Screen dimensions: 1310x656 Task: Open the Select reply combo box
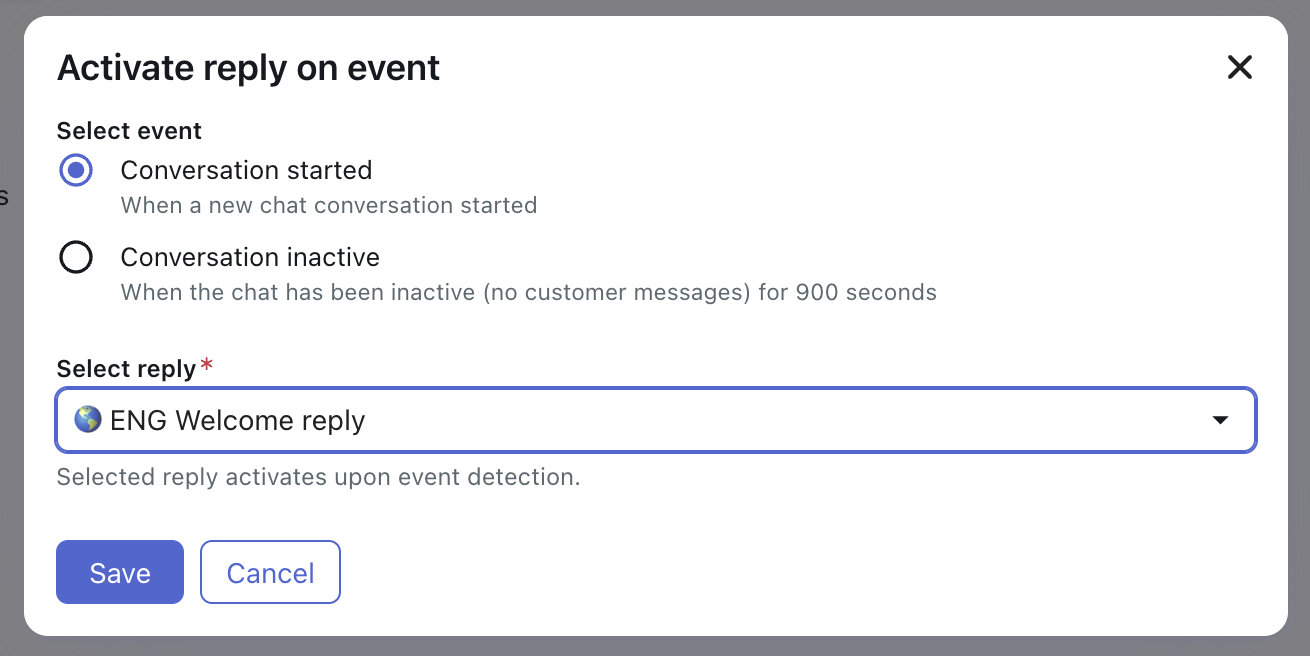pyautogui.click(x=656, y=420)
